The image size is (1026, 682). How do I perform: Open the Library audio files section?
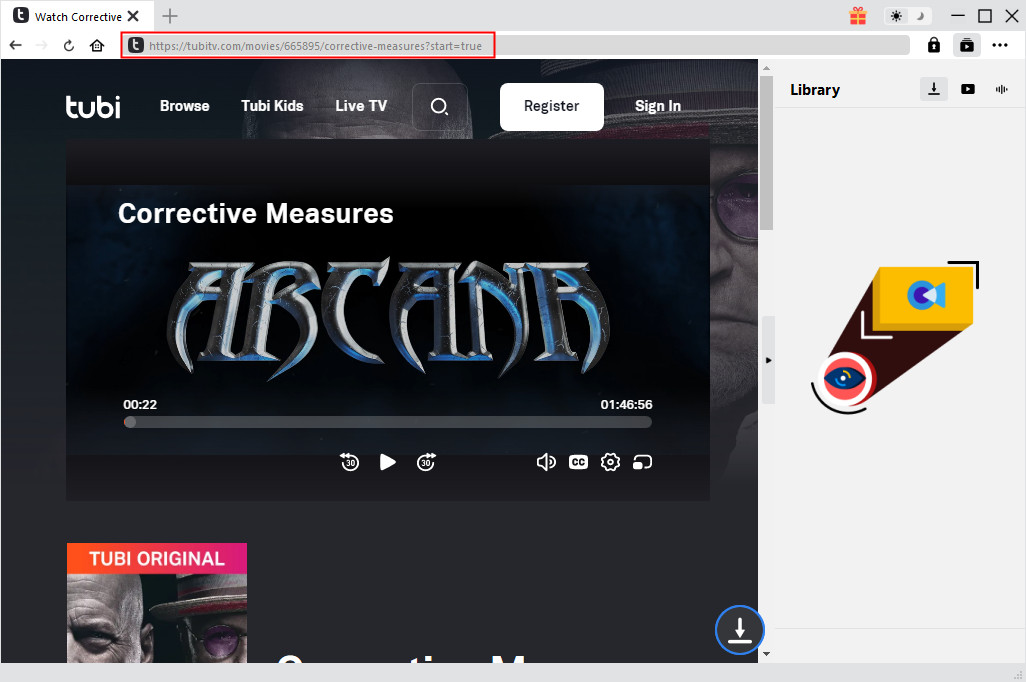pos(1001,89)
